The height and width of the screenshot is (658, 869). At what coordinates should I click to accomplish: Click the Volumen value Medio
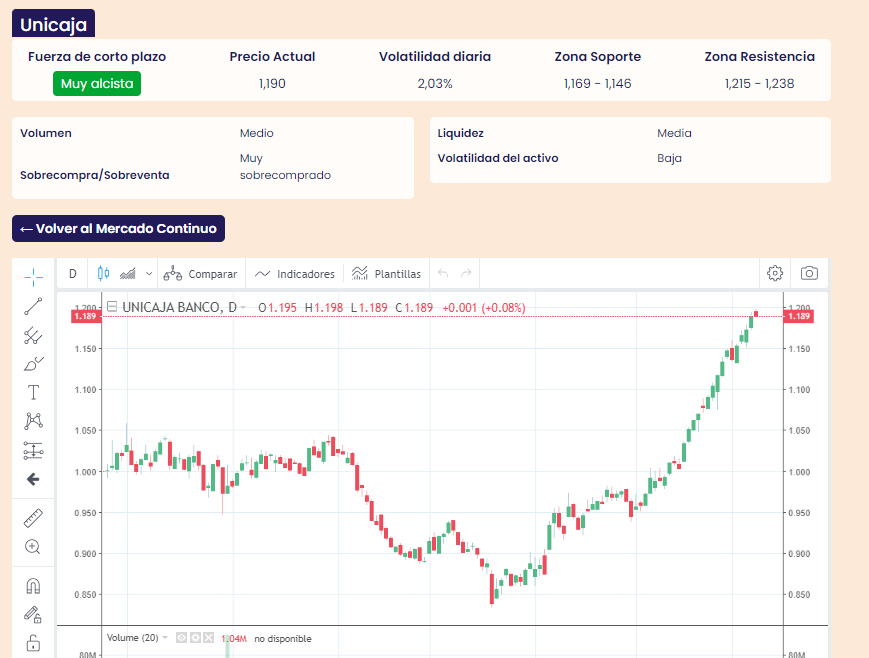click(x=257, y=133)
